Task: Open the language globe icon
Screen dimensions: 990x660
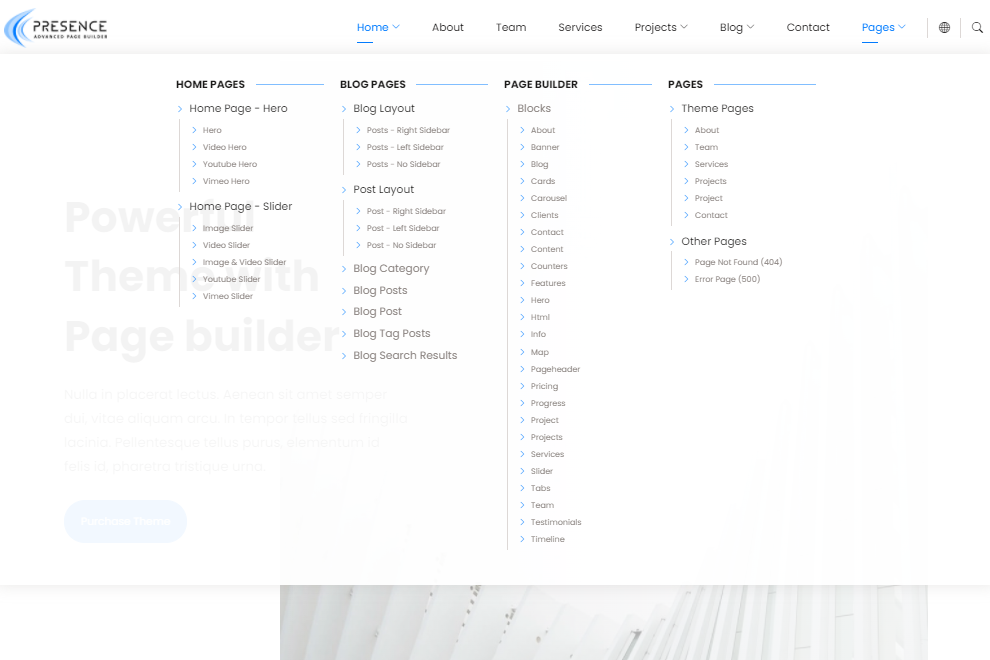Action: (x=944, y=27)
